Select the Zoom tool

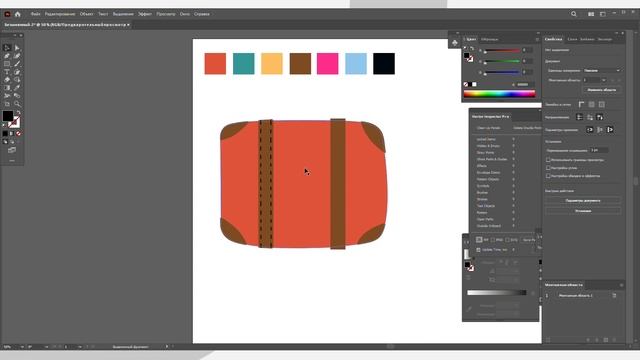(x=17, y=104)
